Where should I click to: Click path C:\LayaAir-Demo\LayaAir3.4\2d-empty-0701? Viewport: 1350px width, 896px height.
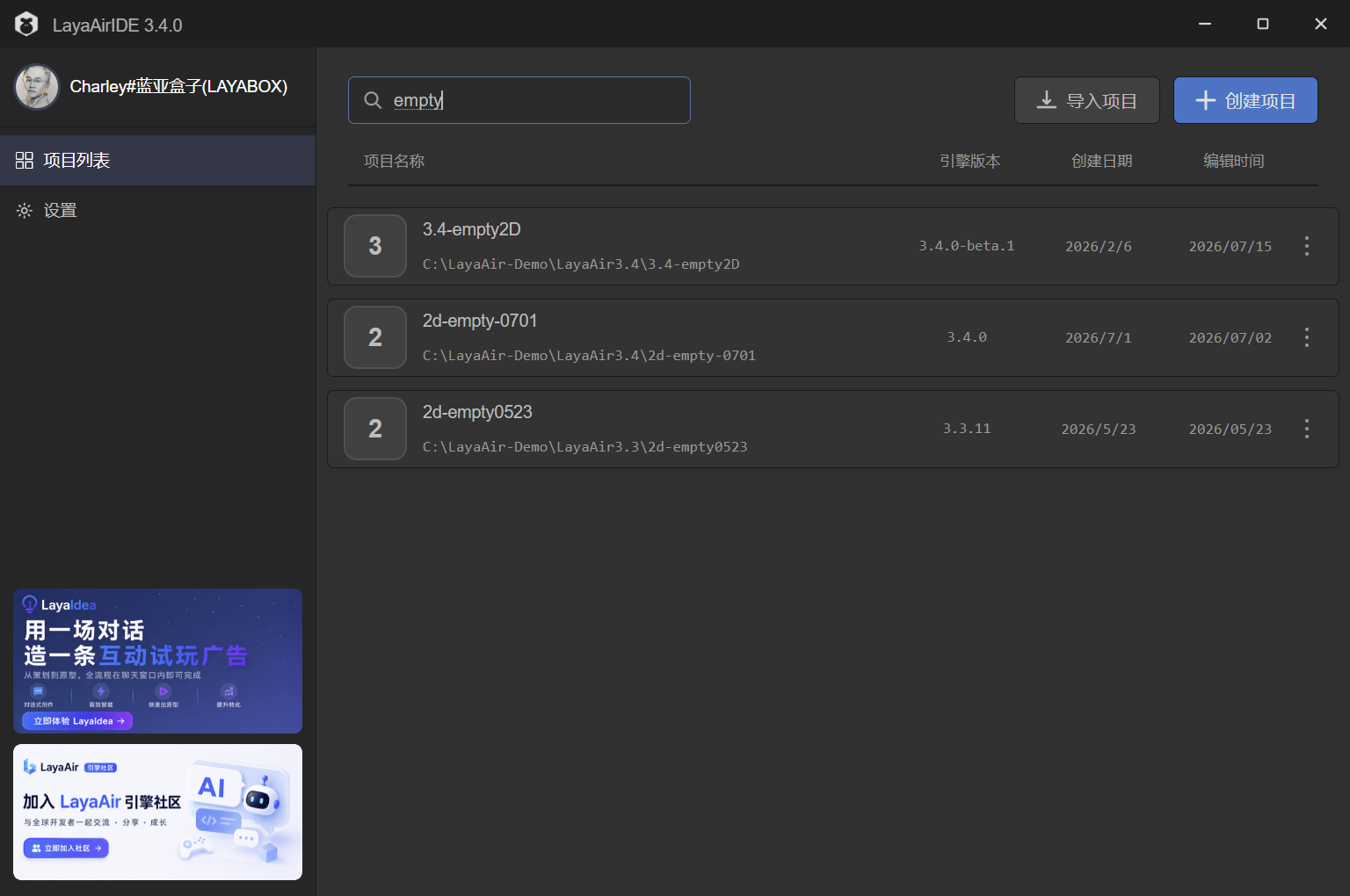point(589,356)
